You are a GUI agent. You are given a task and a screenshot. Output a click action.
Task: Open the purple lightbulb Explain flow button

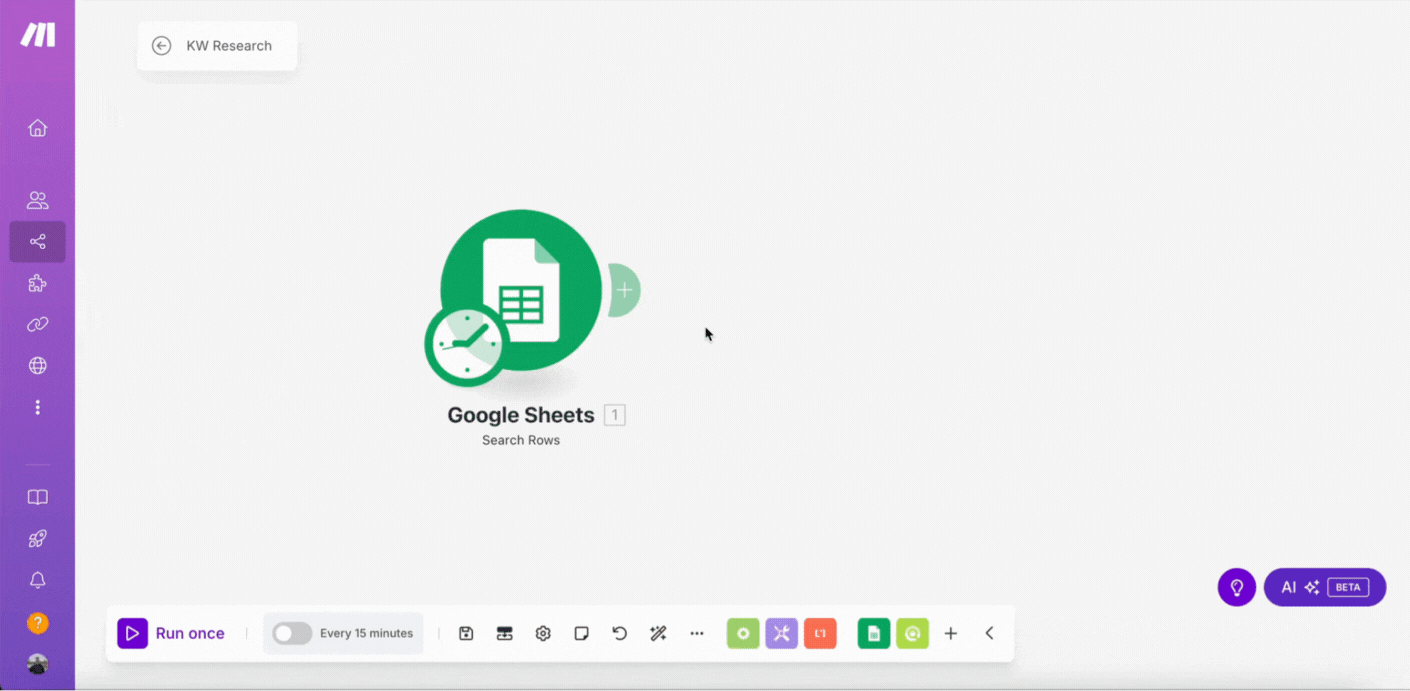(1237, 587)
